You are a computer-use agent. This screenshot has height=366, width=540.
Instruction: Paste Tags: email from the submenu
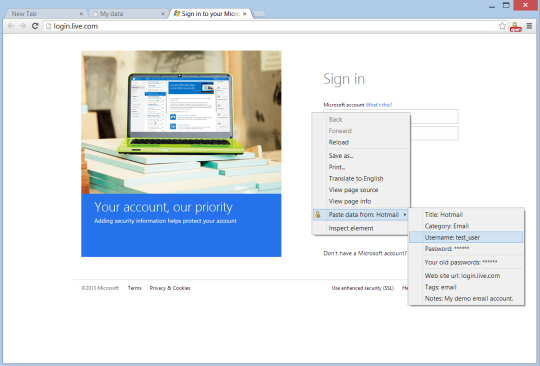466,287
